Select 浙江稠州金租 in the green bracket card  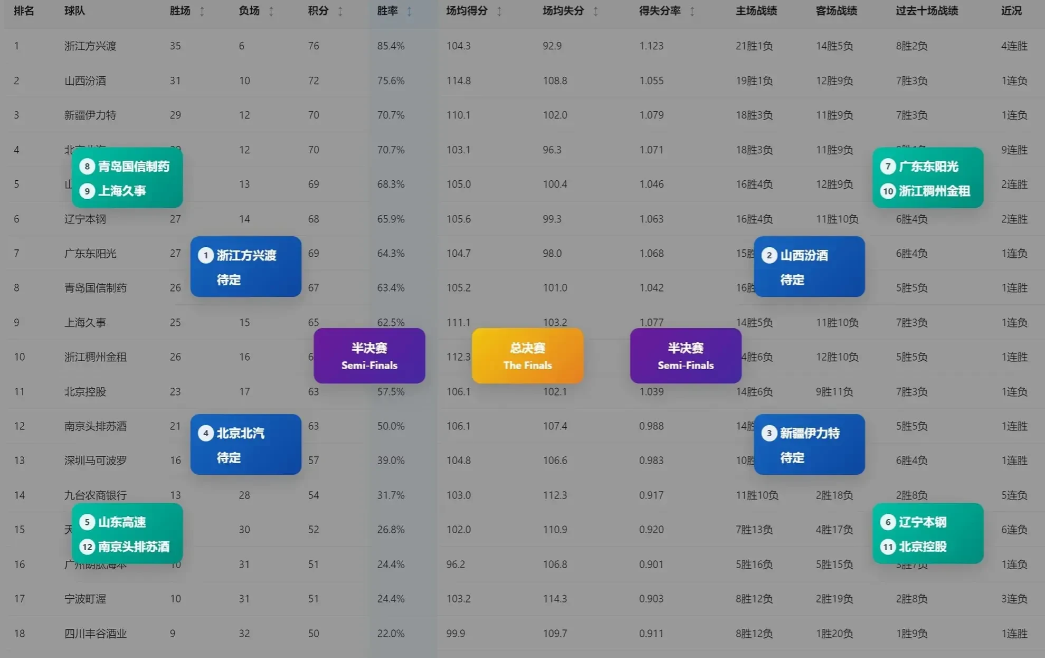(934, 191)
